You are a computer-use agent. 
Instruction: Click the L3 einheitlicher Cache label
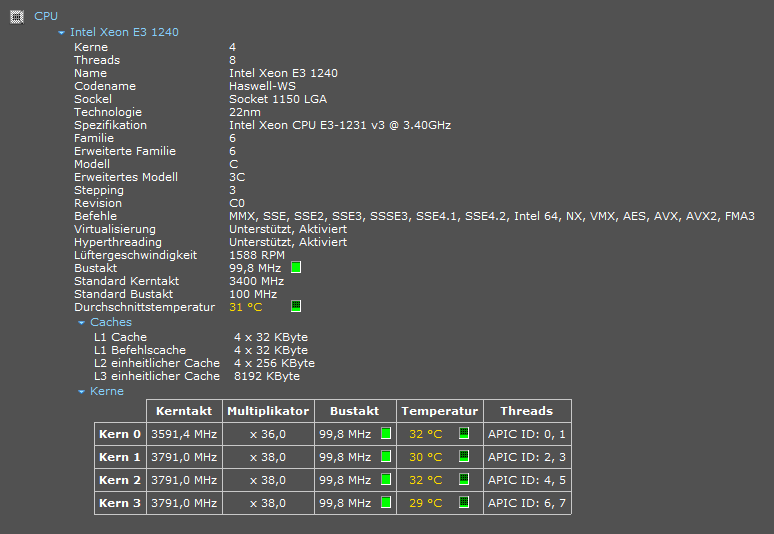[157, 376]
